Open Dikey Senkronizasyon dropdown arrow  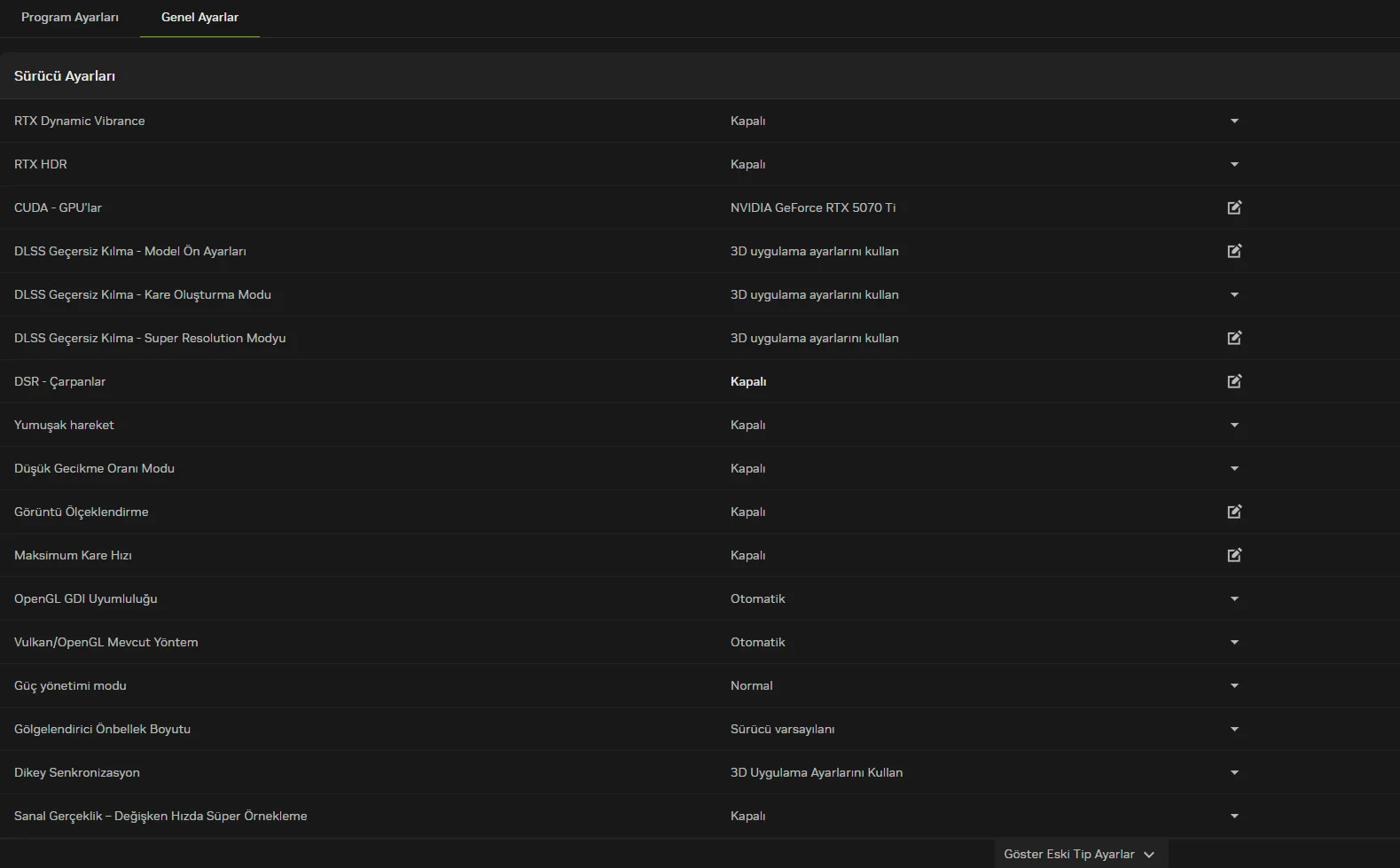pyautogui.click(x=1234, y=772)
